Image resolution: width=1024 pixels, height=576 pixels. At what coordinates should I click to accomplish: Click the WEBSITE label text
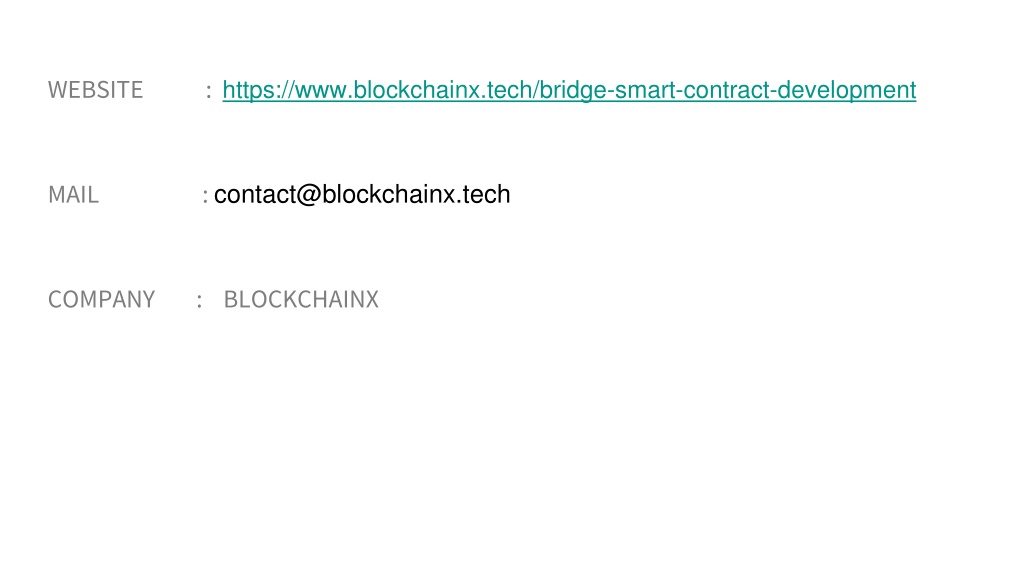(x=95, y=90)
